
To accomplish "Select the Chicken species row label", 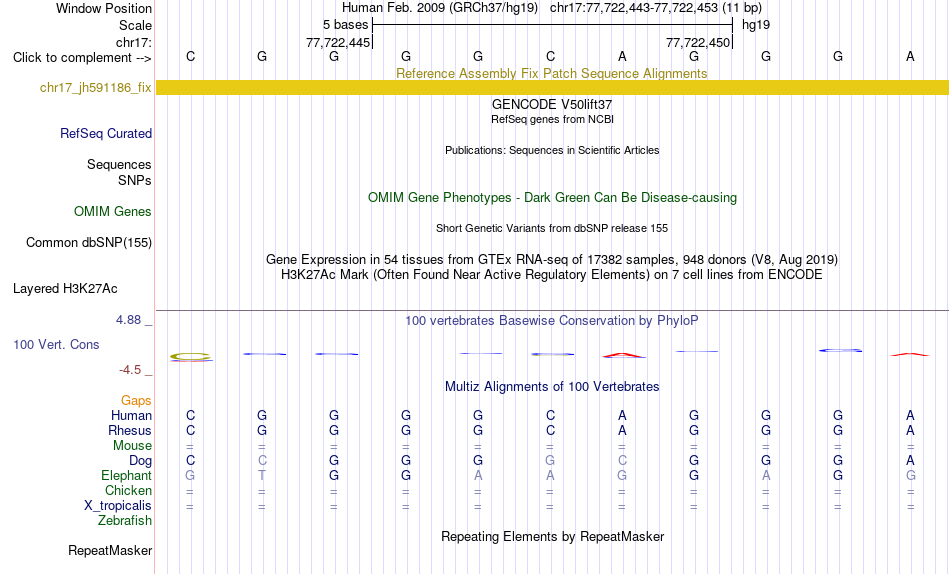I will (x=128, y=490).
